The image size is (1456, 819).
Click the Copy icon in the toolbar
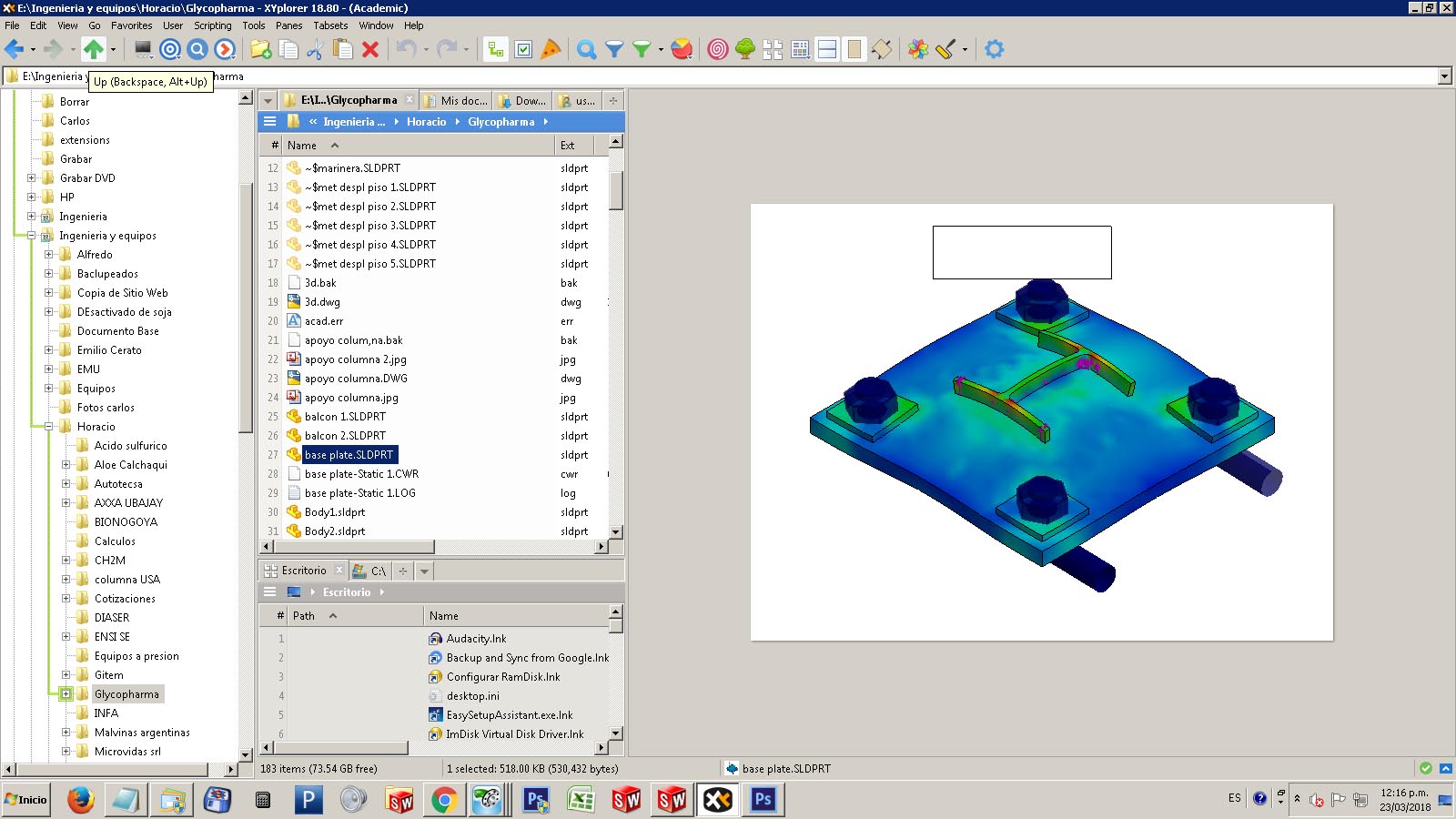point(288,49)
